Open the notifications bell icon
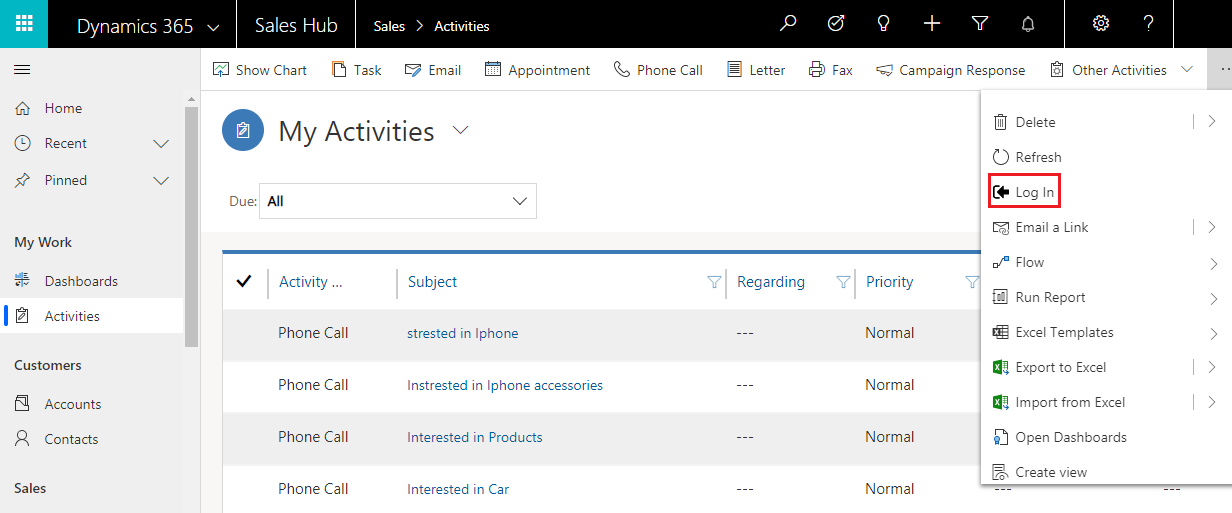Viewport: 1232px width, 513px height. pyautogui.click(x=1028, y=24)
